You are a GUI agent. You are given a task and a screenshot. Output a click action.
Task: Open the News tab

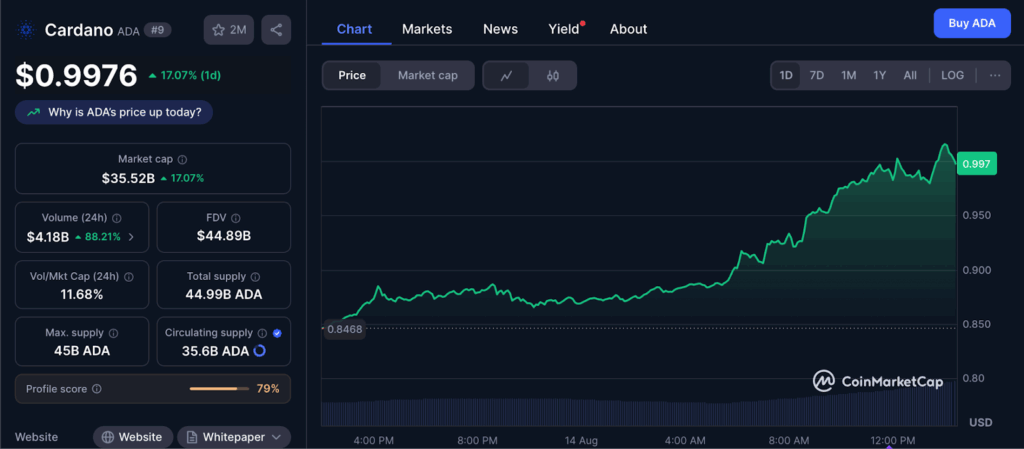(x=500, y=29)
